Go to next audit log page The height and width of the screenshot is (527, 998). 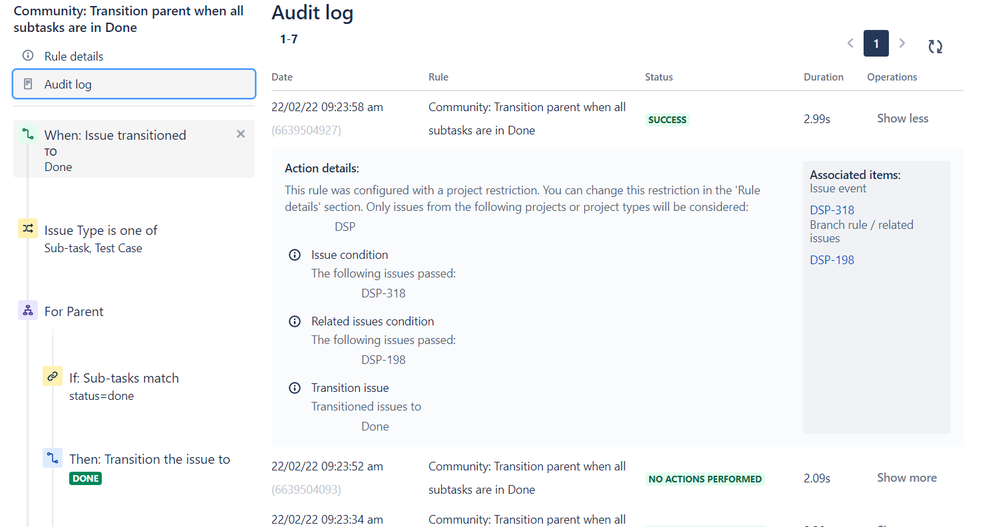point(902,43)
